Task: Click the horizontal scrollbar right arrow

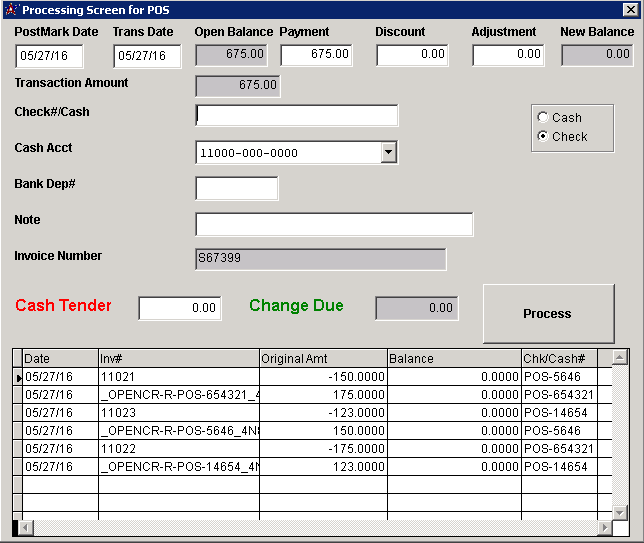Action: [604, 527]
